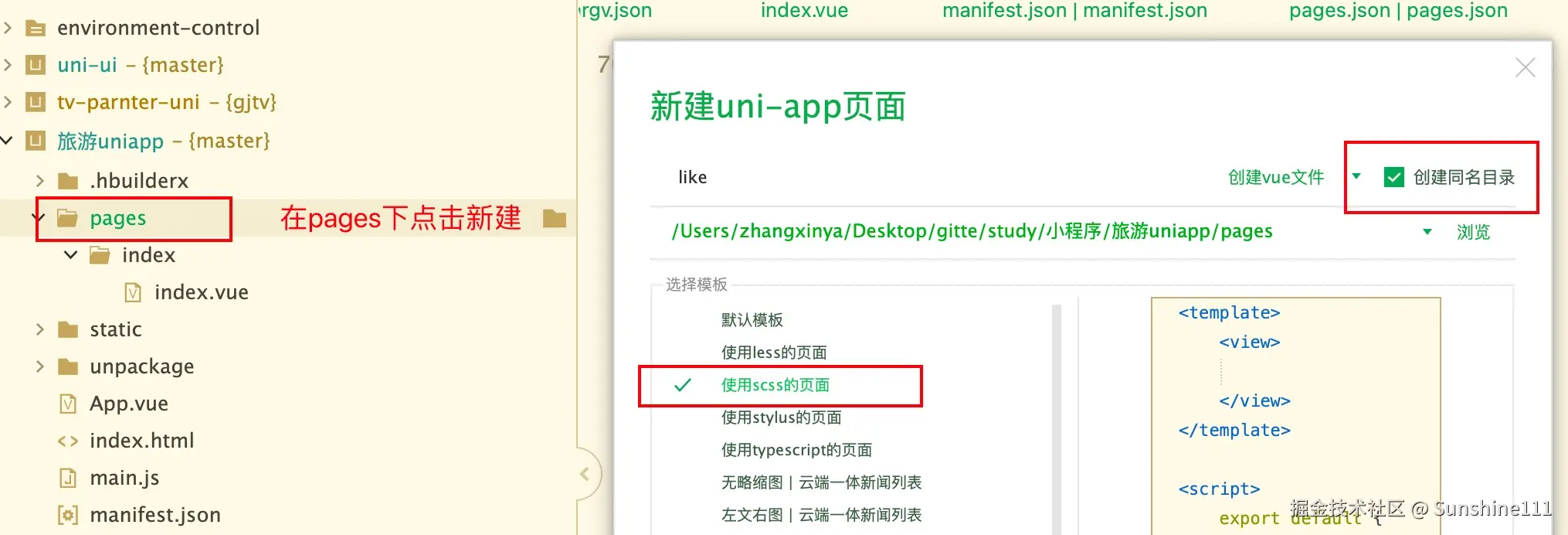Open the page path dropdown arrow
Viewport: 1568px width, 535px height.
(1427, 232)
